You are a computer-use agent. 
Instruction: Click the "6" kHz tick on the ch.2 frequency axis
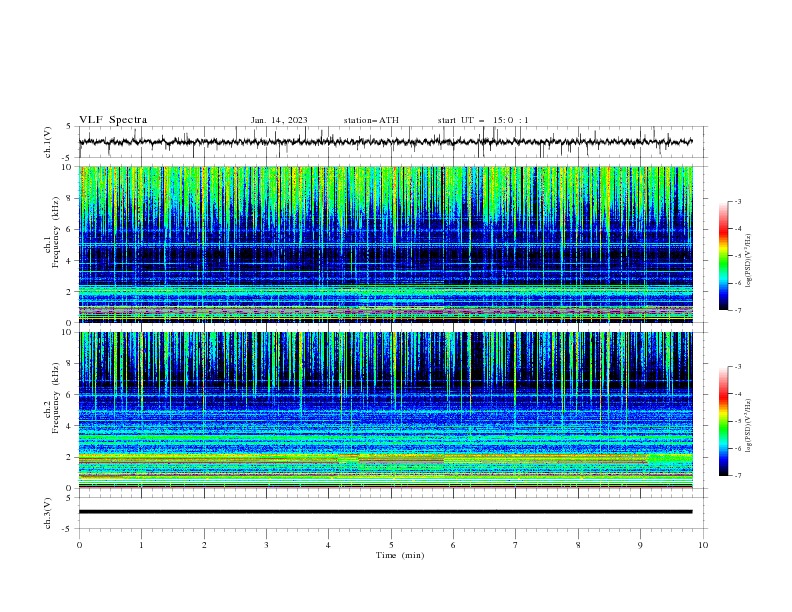point(70,395)
